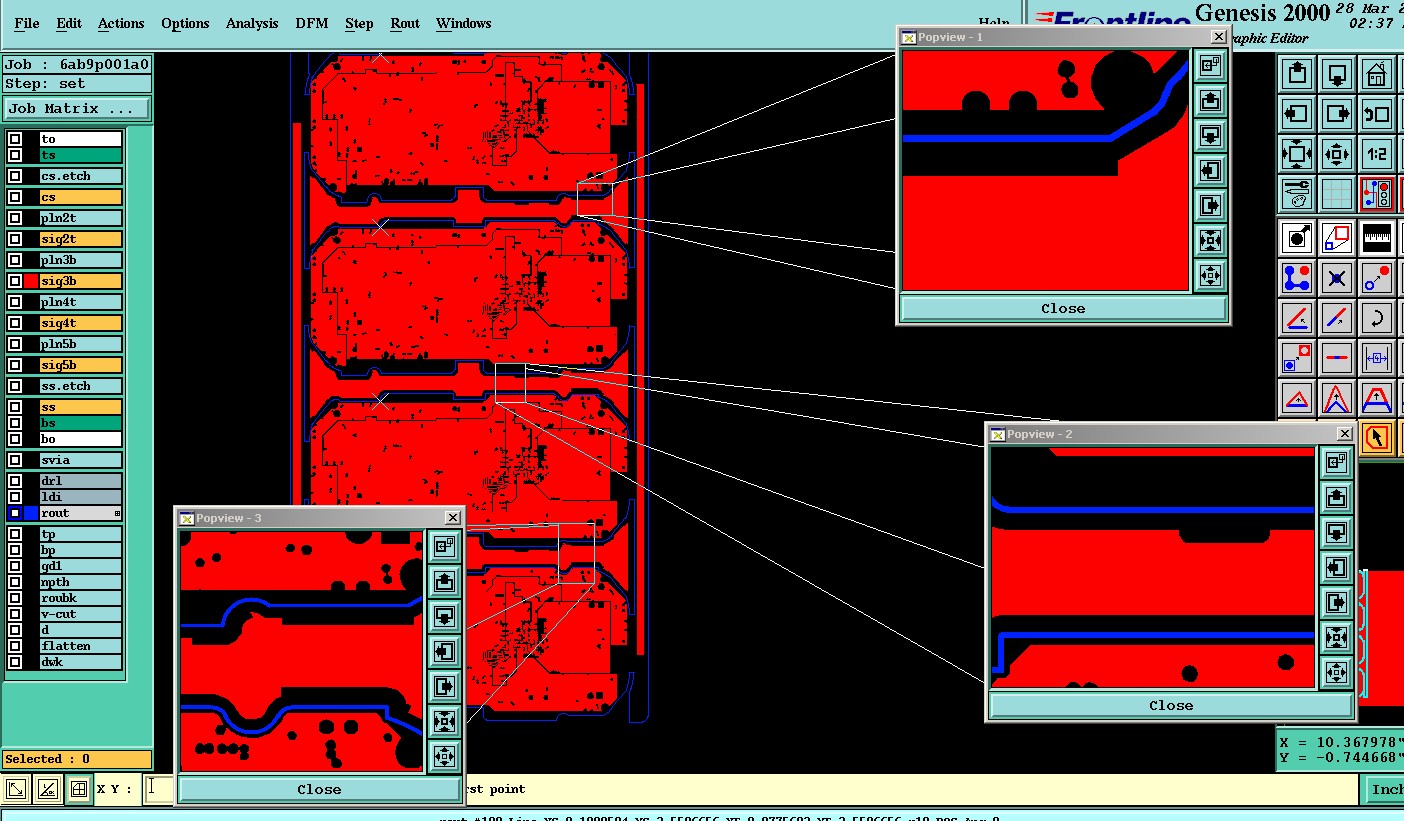Screen dimensions: 1404x821
Task: Pan left inside Popview 2
Action: coord(1336,568)
